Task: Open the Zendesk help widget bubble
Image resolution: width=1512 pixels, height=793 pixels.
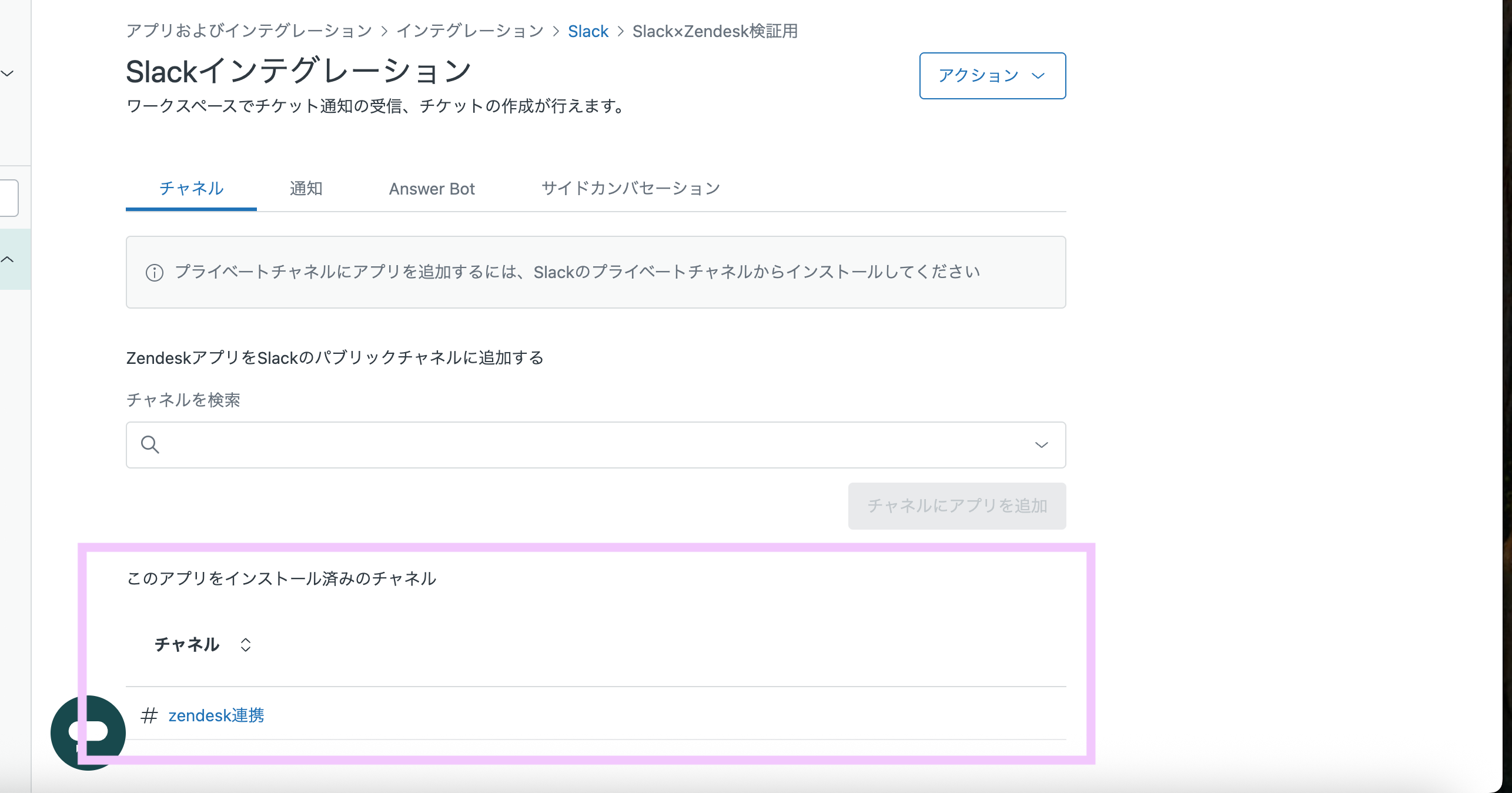Action: coord(88,732)
